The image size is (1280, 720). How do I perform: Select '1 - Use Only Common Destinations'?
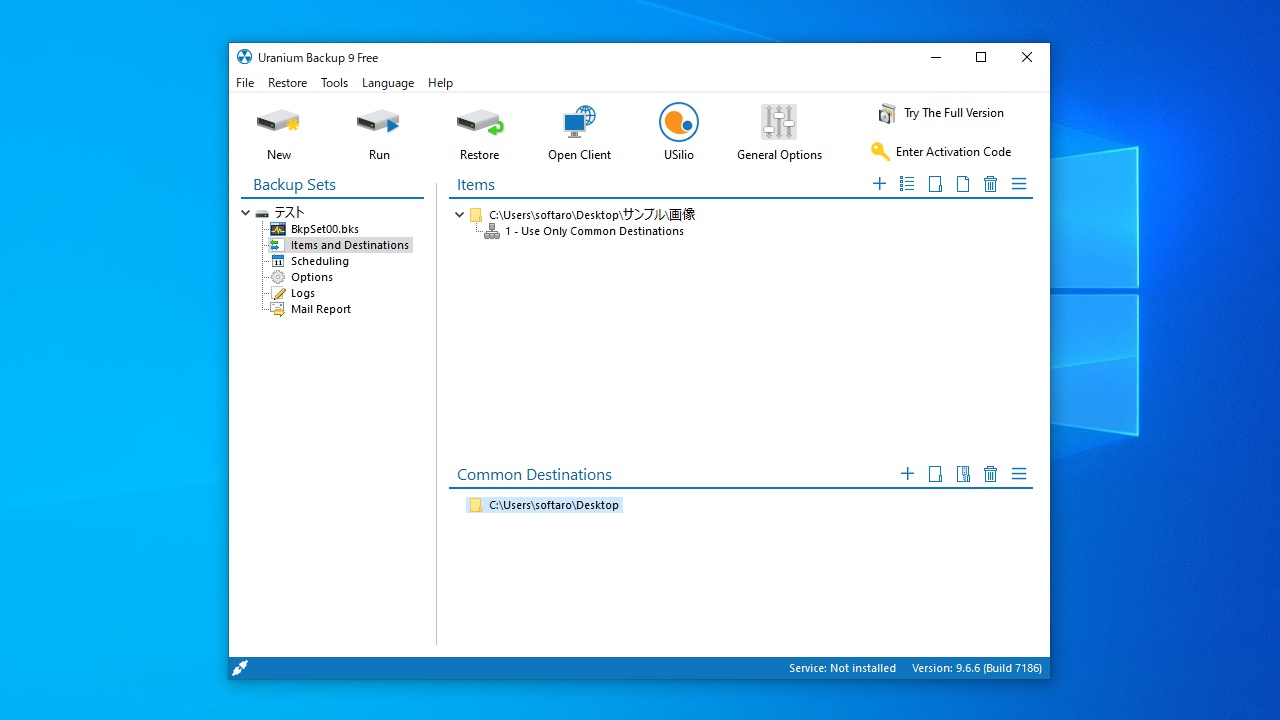[x=594, y=231]
